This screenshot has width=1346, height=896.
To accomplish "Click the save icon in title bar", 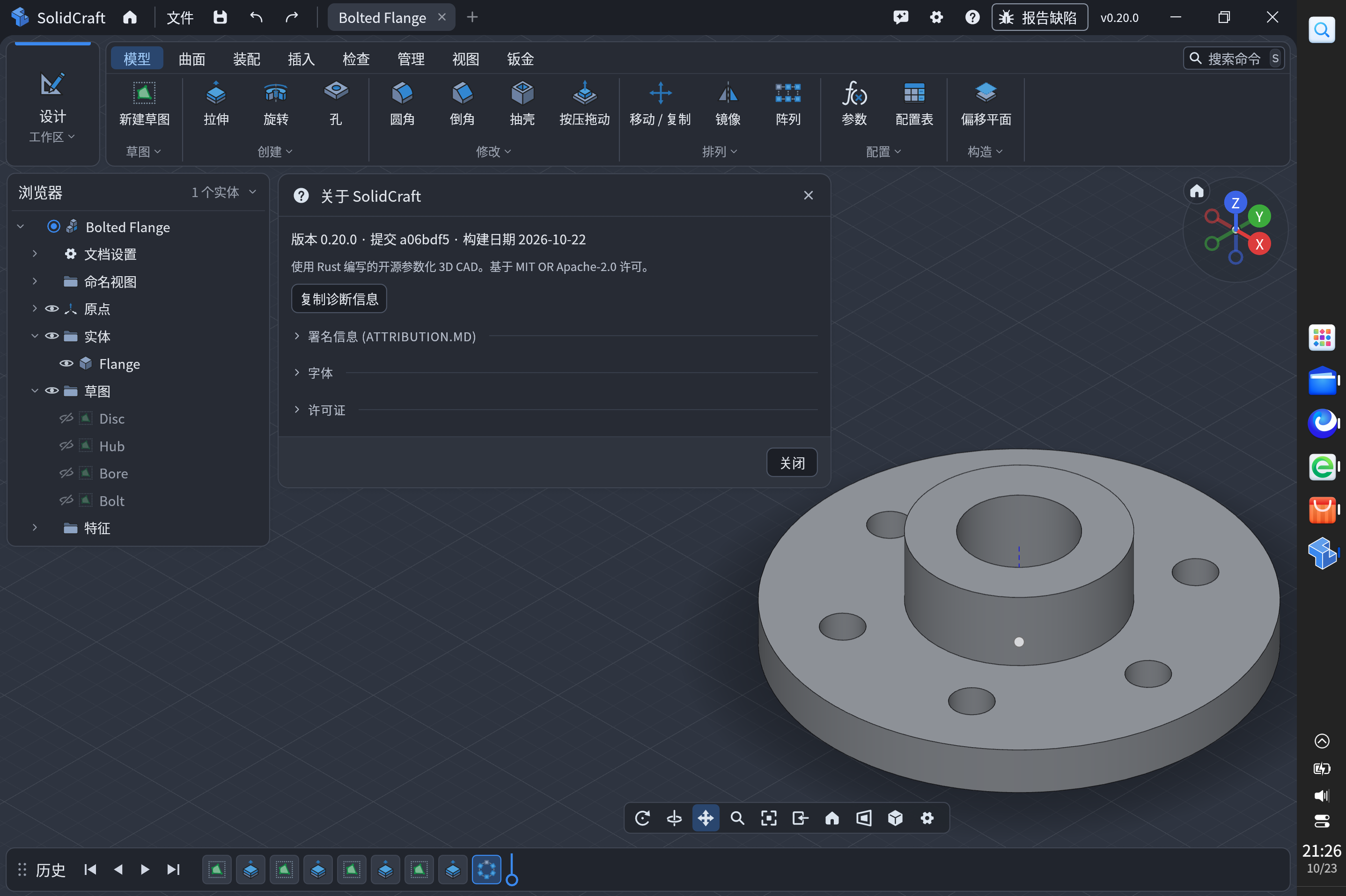I will pyautogui.click(x=220, y=17).
